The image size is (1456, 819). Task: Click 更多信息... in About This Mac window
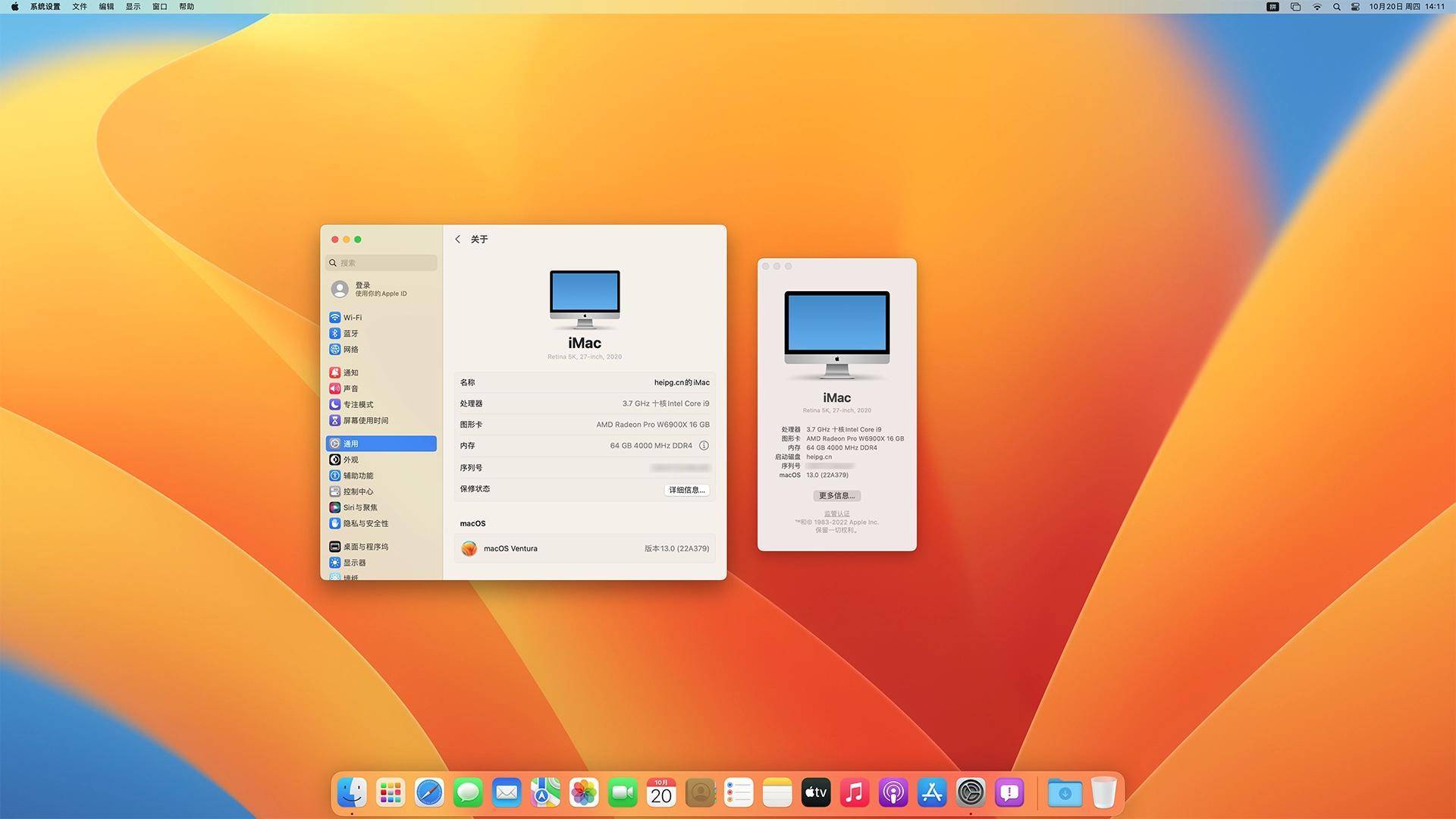click(x=836, y=496)
